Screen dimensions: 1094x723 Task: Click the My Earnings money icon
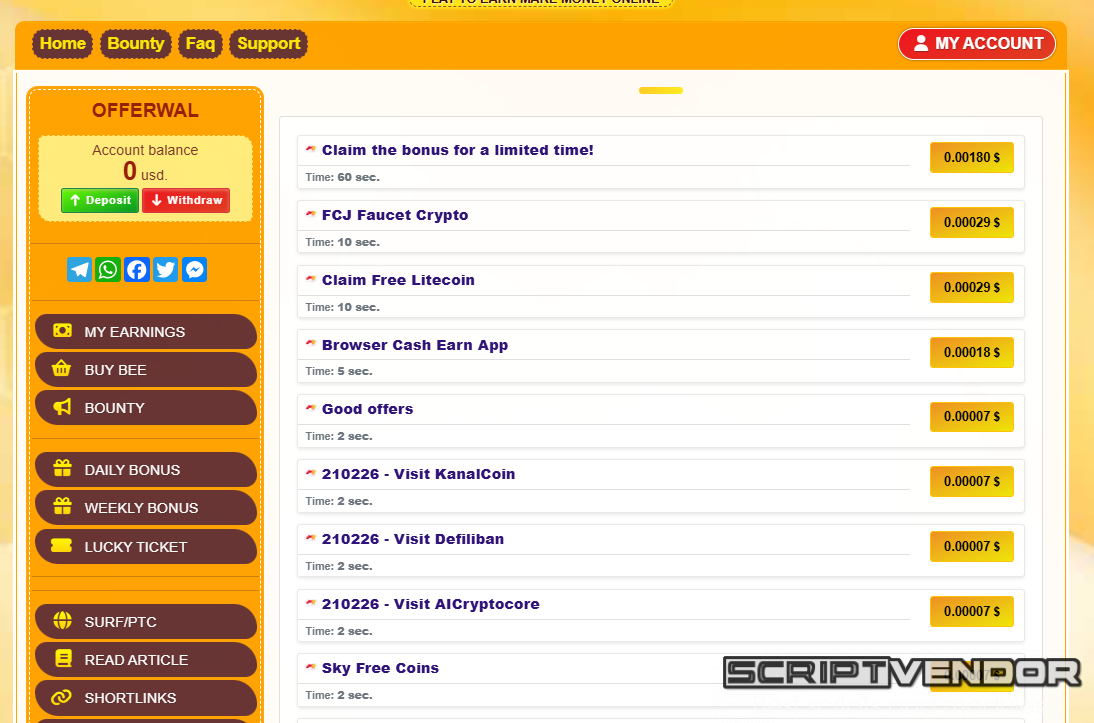[62, 331]
